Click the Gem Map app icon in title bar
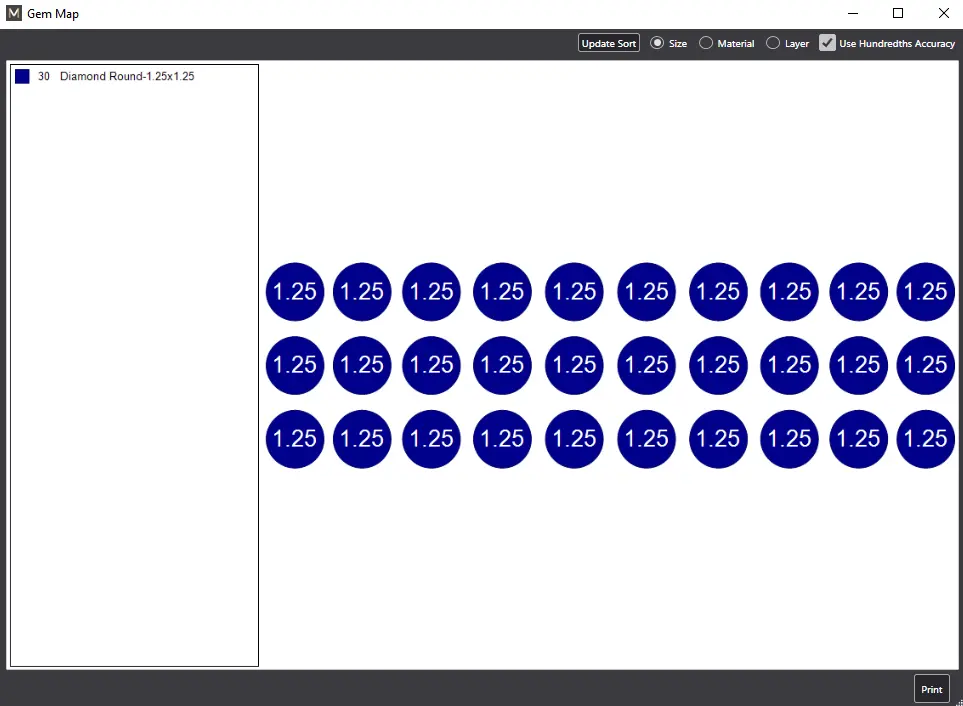Viewport: 963px width, 706px height. pyautogui.click(x=14, y=14)
